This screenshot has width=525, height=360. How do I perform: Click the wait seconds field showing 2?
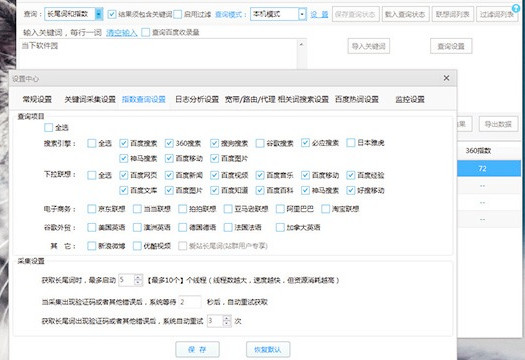190,302
